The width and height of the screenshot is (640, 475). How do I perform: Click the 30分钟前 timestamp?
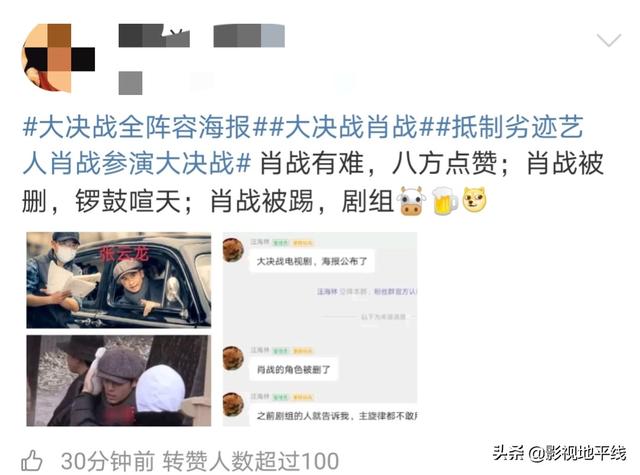pos(108,461)
